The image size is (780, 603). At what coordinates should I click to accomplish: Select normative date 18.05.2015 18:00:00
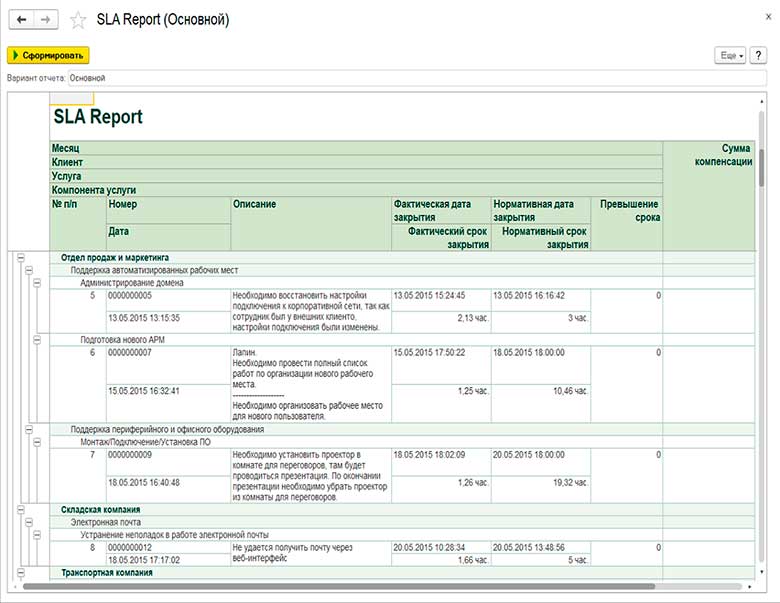point(541,365)
